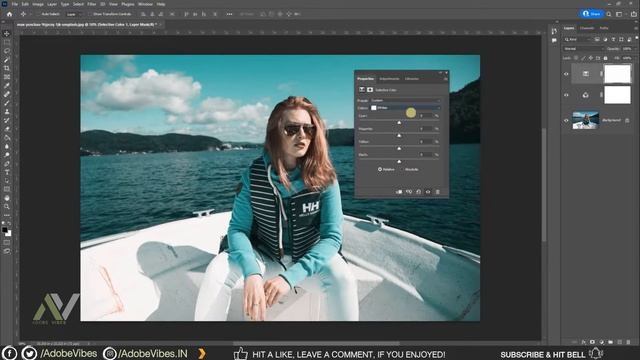Select the Lasso tool

point(7,51)
